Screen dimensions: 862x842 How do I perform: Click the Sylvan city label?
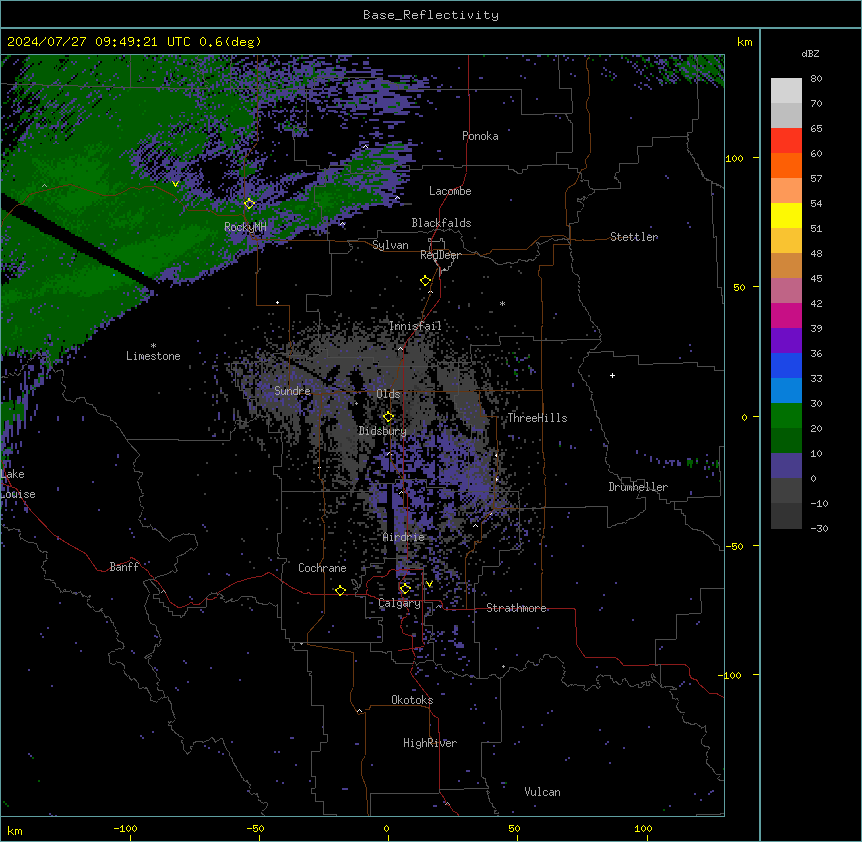(x=390, y=245)
